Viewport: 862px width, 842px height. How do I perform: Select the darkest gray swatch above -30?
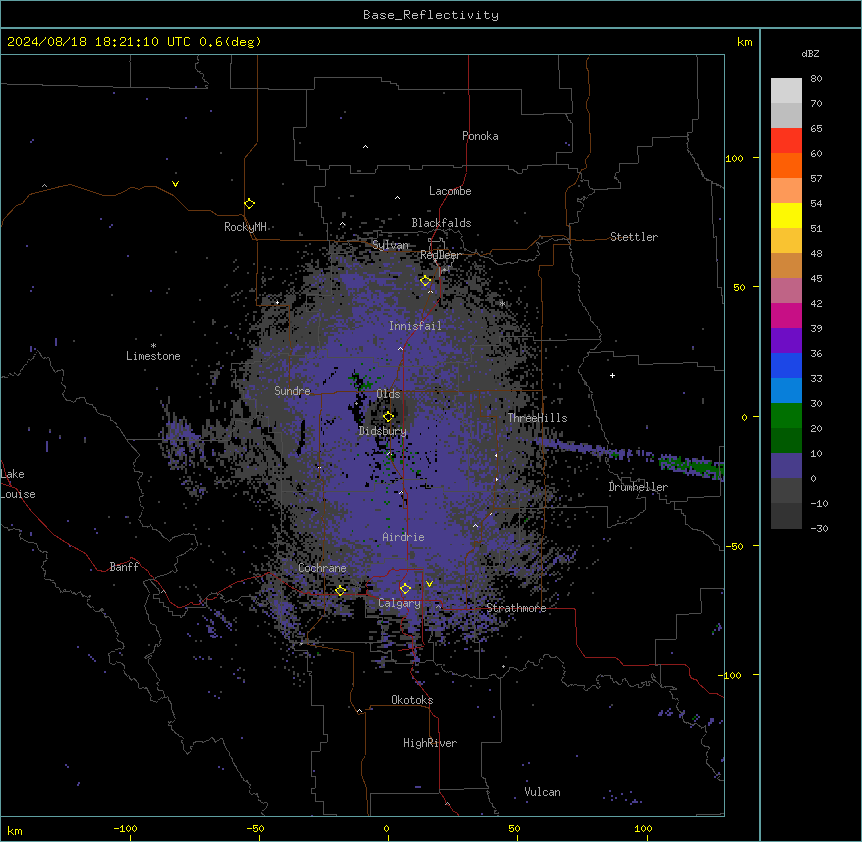[786, 516]
